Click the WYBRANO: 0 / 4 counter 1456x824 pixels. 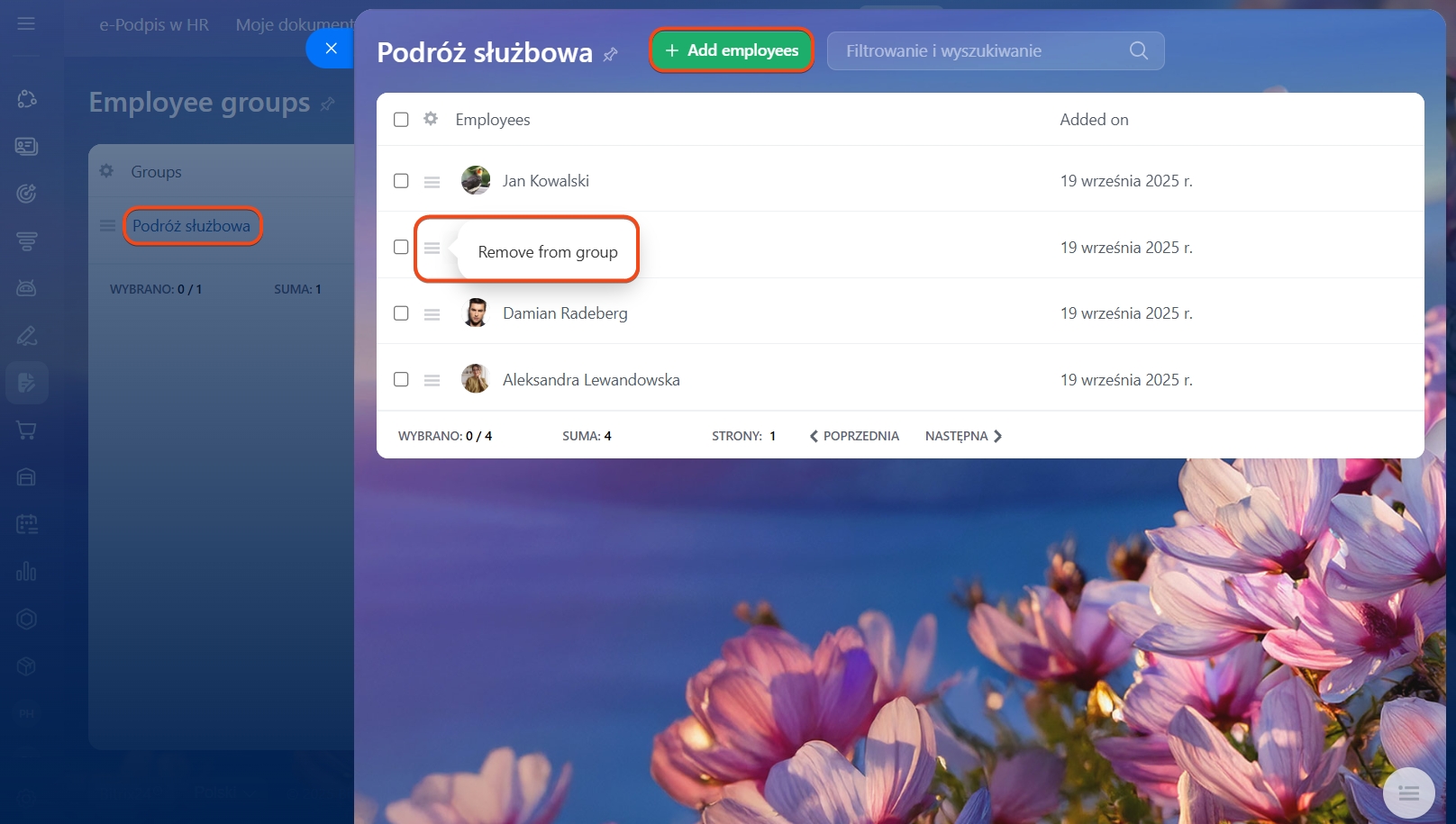445,436
